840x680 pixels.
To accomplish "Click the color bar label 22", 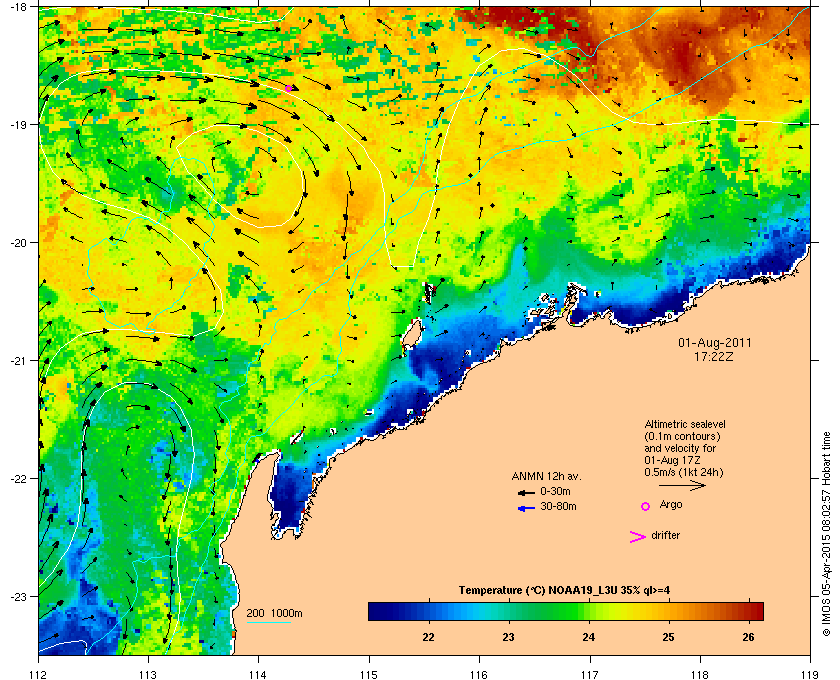I will point(428,637).
